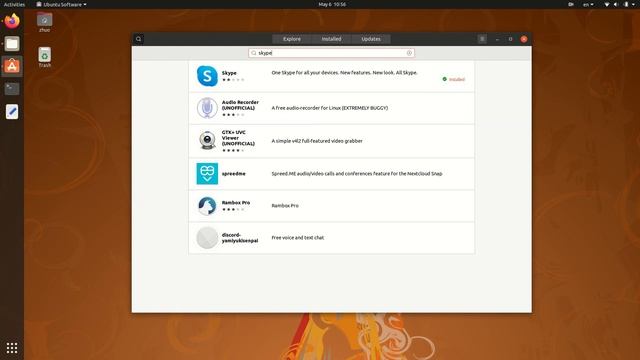
Task: Click the Audio Recorder microphone icon
Action: coord(207,108)
